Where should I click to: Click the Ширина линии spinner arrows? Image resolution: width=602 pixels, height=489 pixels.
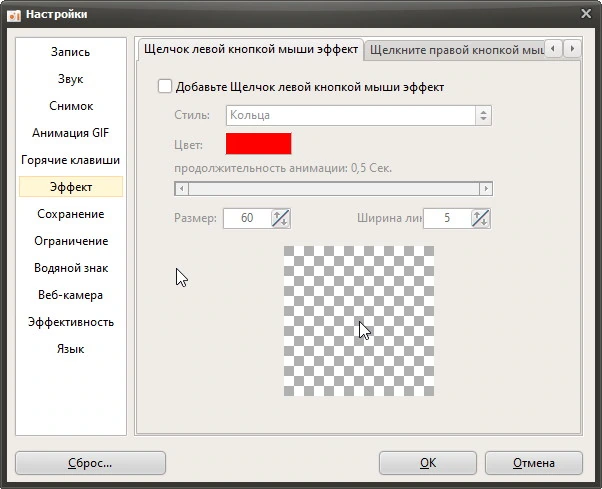tap(481, 218)
